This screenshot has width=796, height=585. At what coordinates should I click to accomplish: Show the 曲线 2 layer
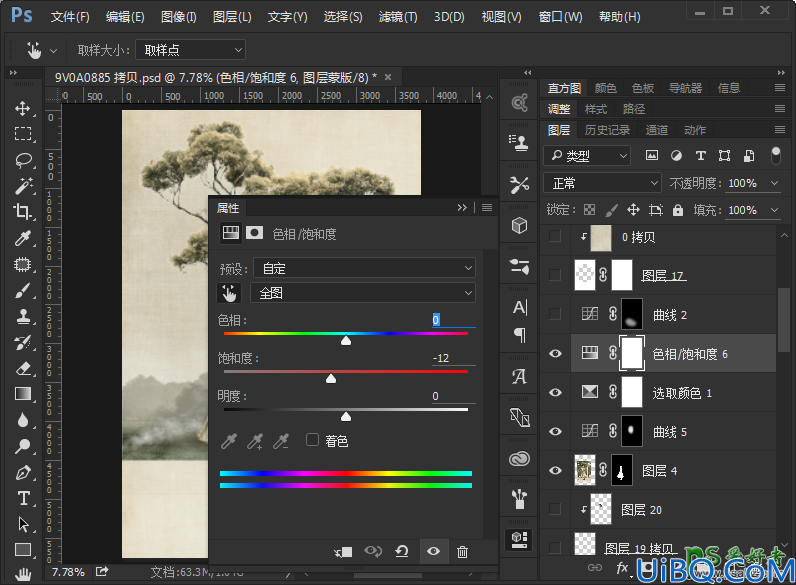point(555,314)
